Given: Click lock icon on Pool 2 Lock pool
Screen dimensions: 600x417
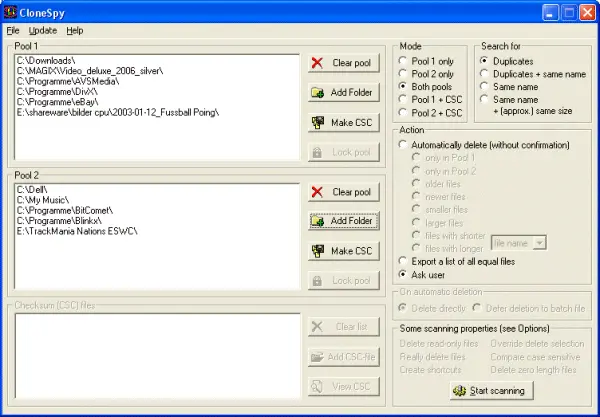Looking at the screenshot, I should (x=317, y=281).
